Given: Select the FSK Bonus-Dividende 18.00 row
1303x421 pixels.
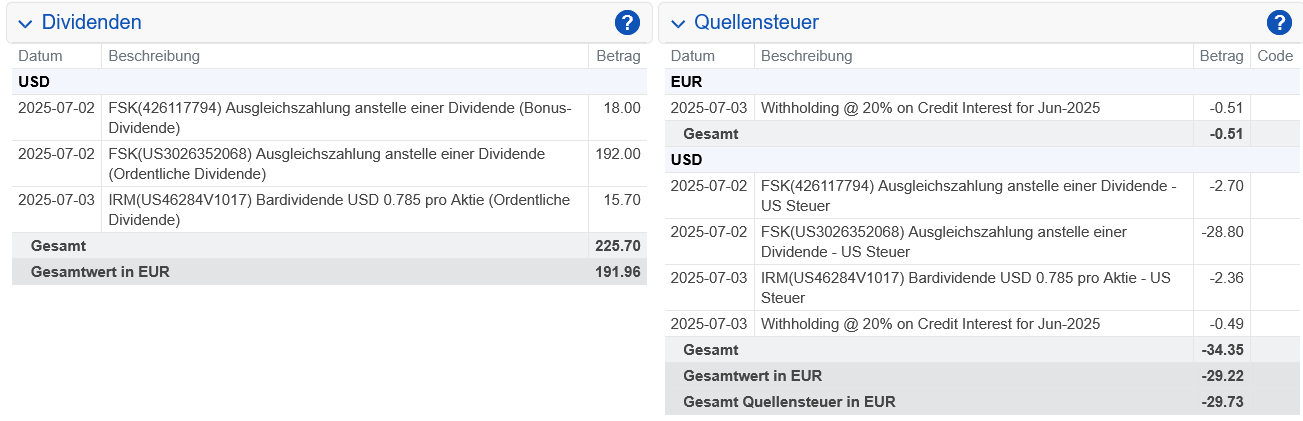Looking at the screenshot, I should point(329,117).
